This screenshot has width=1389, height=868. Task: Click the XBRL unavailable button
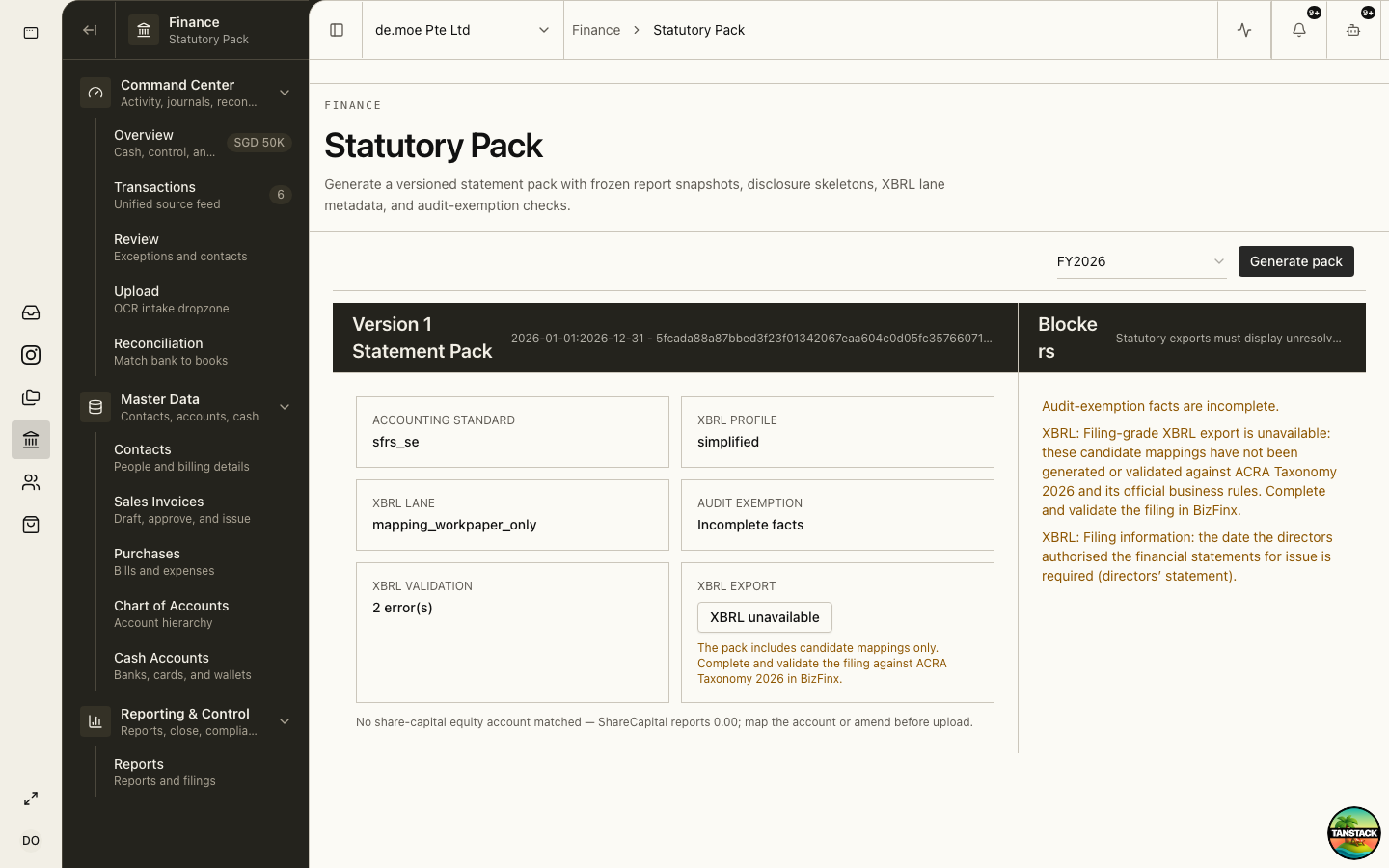[x=765, y=617]
